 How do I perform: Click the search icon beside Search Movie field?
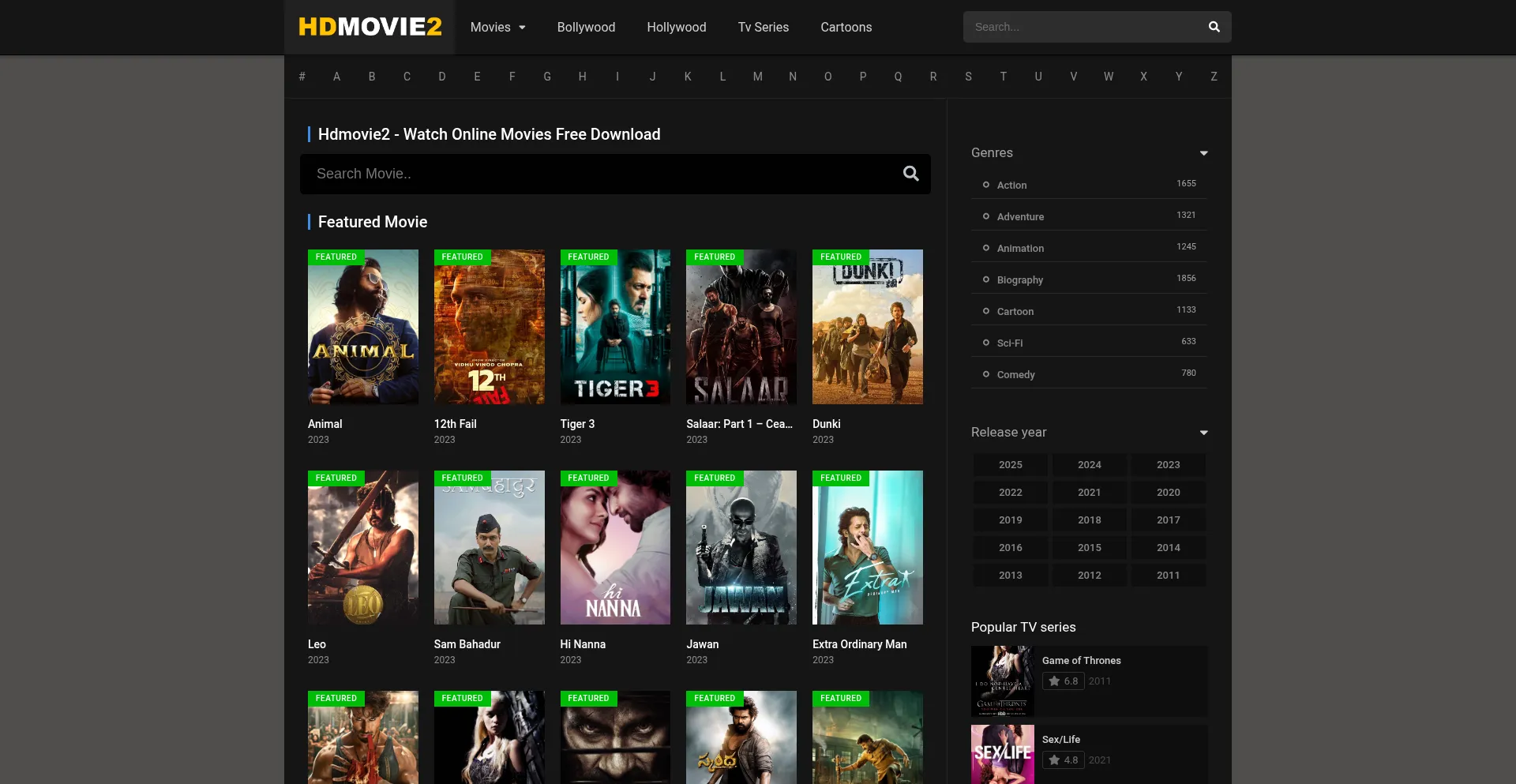(x=911, y=173)
